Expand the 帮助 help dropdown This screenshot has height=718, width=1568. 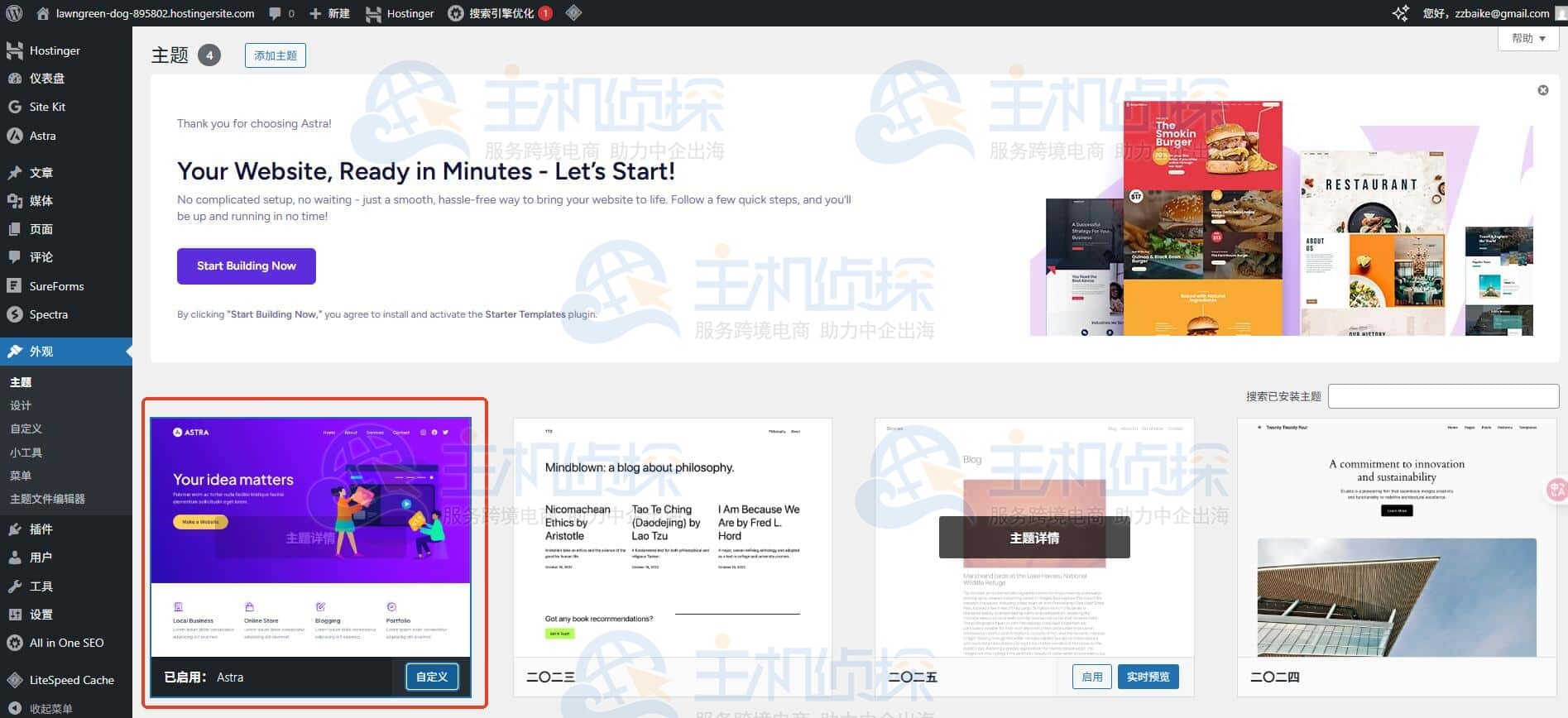(1527, 39)
